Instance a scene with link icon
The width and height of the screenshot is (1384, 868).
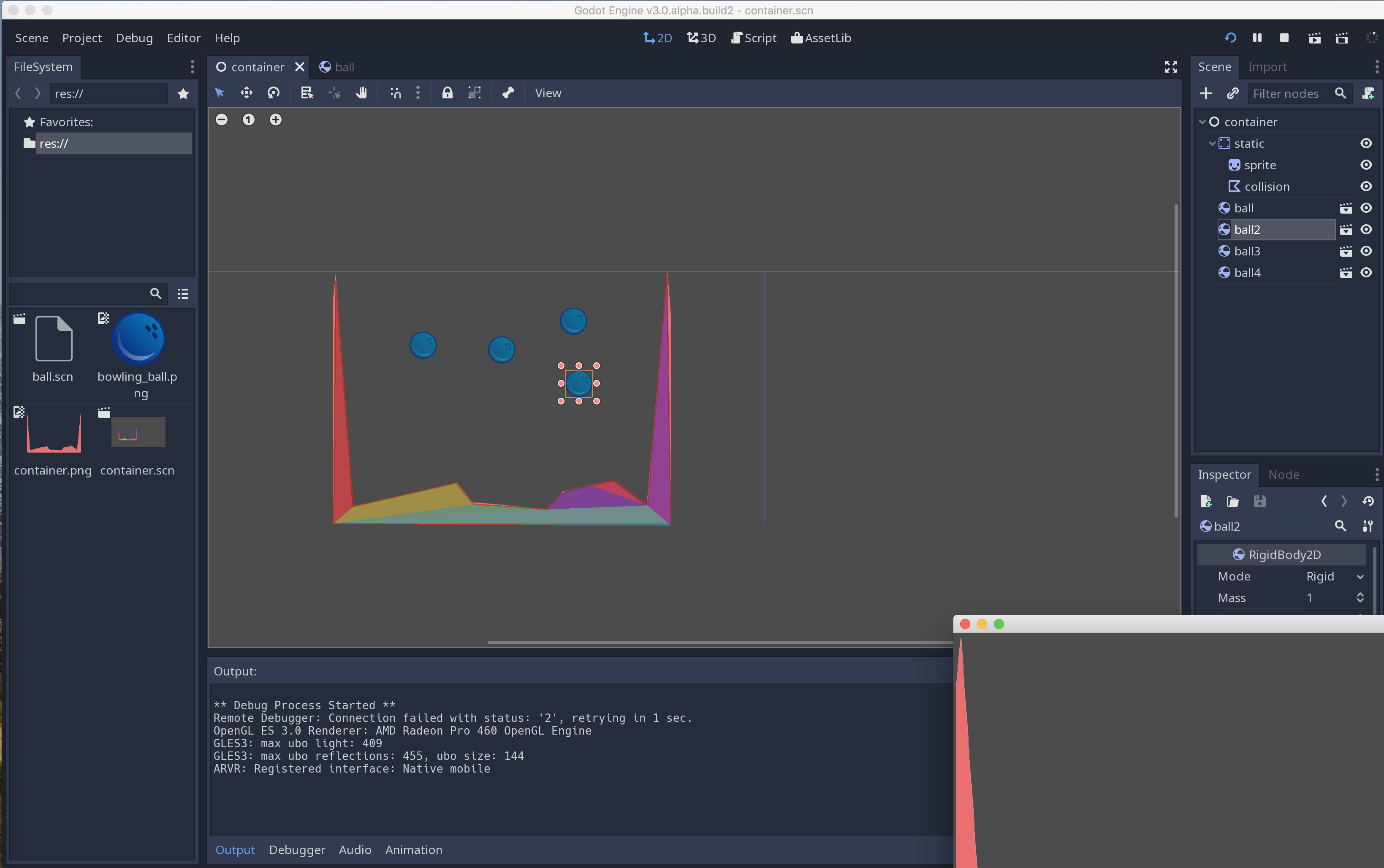(x=1232, y=94)
